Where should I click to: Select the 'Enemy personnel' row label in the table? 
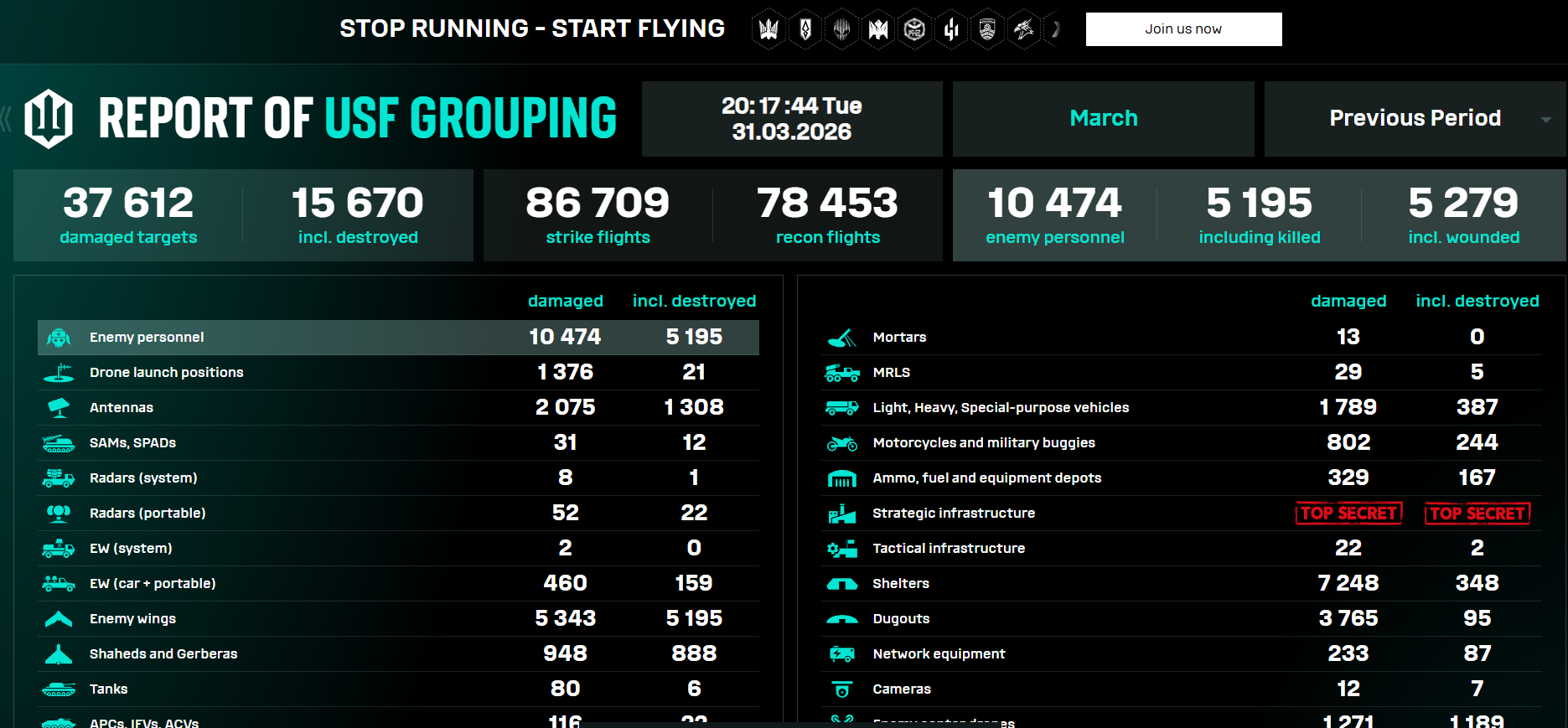147,338
